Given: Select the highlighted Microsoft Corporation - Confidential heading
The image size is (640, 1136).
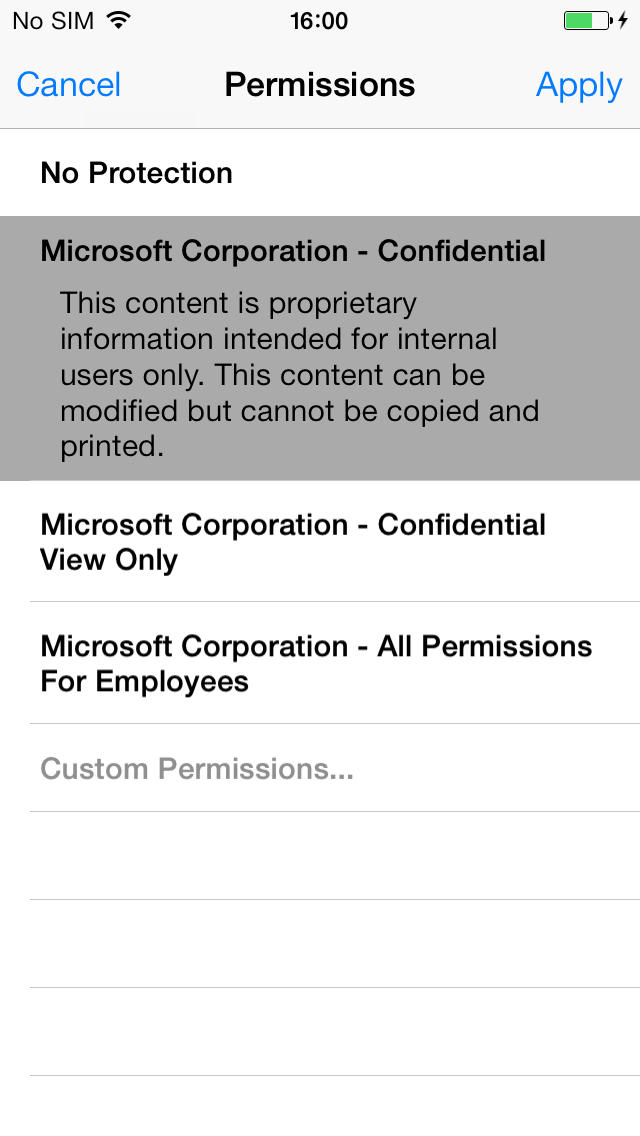Looking at the screenshot, I should click(293, 251).
